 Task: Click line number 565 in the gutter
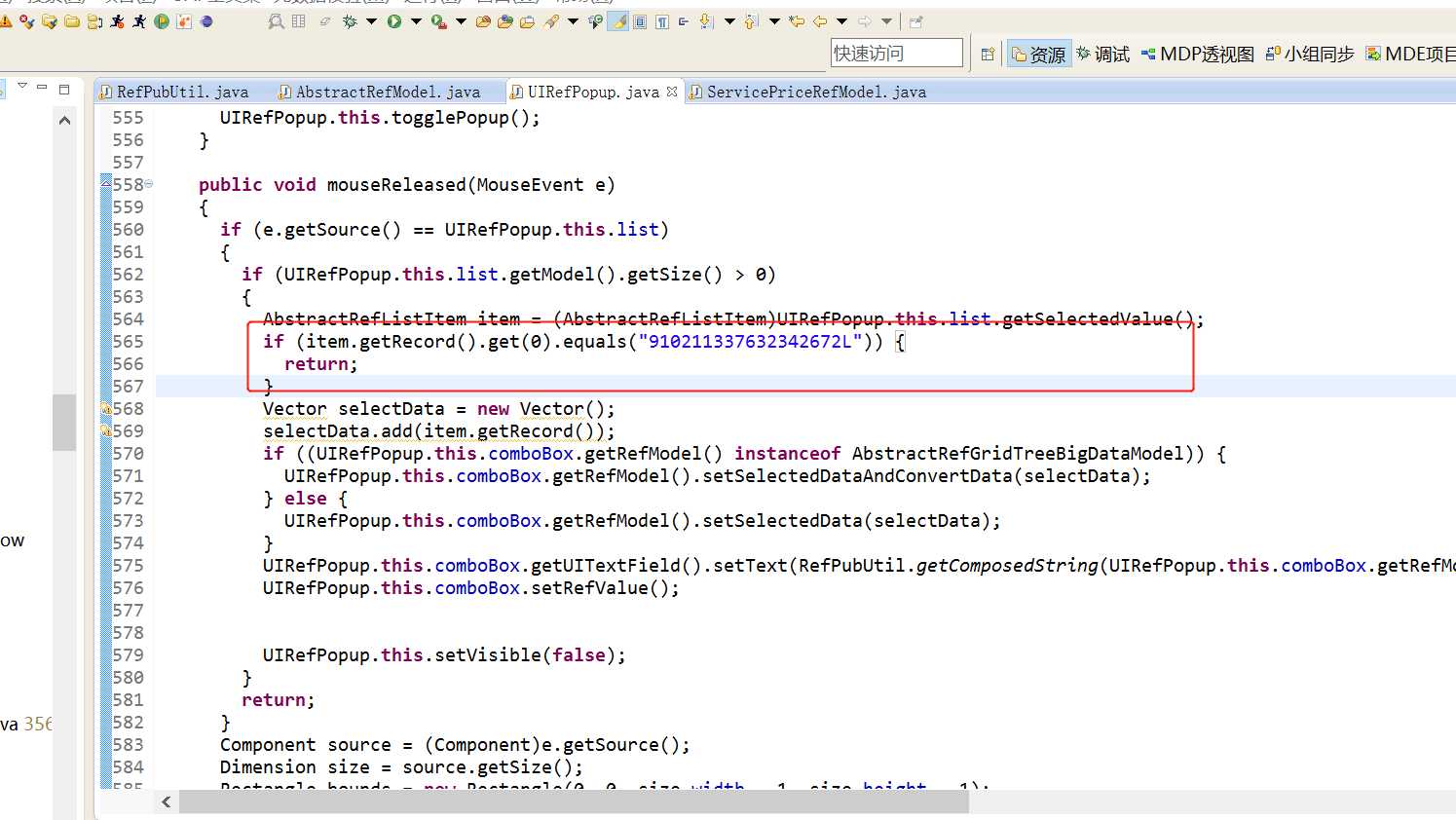[x=128, y=342]
